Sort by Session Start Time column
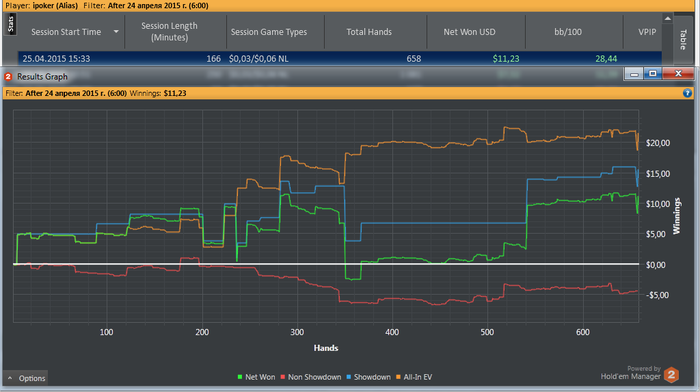The width and height of the screenshot is (700, 392). [66, 32]
